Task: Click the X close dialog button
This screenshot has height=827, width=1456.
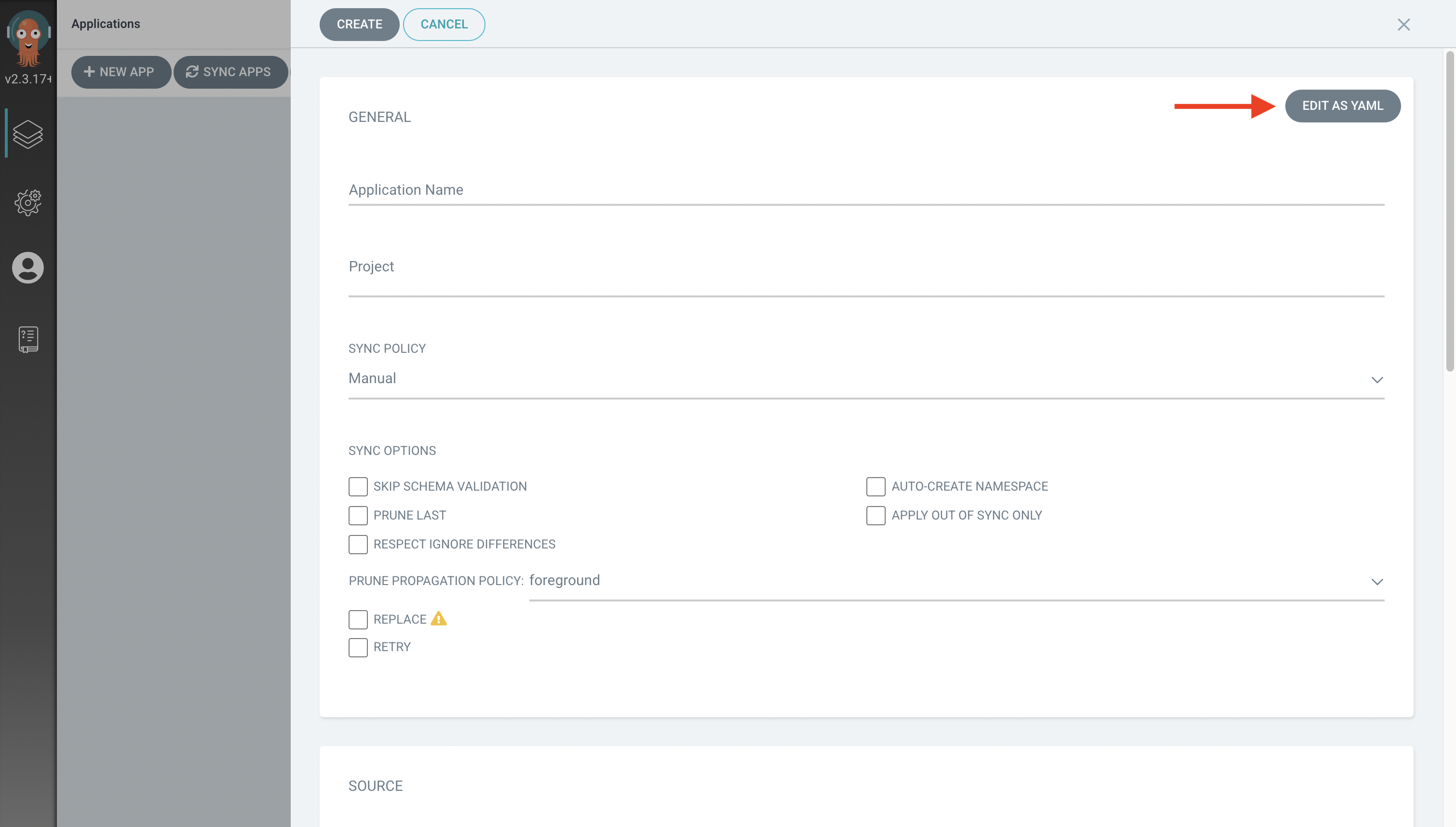Action: tap(1404, 24)
